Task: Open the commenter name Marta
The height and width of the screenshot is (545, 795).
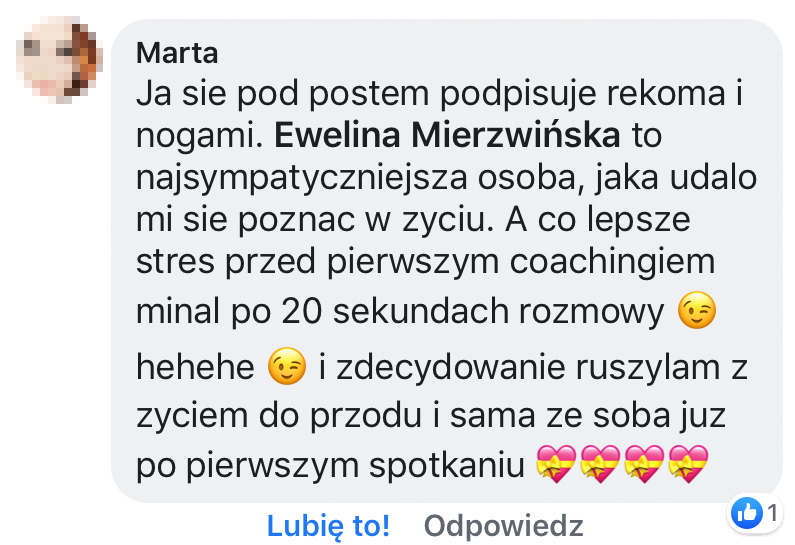Action: (177, 53)
